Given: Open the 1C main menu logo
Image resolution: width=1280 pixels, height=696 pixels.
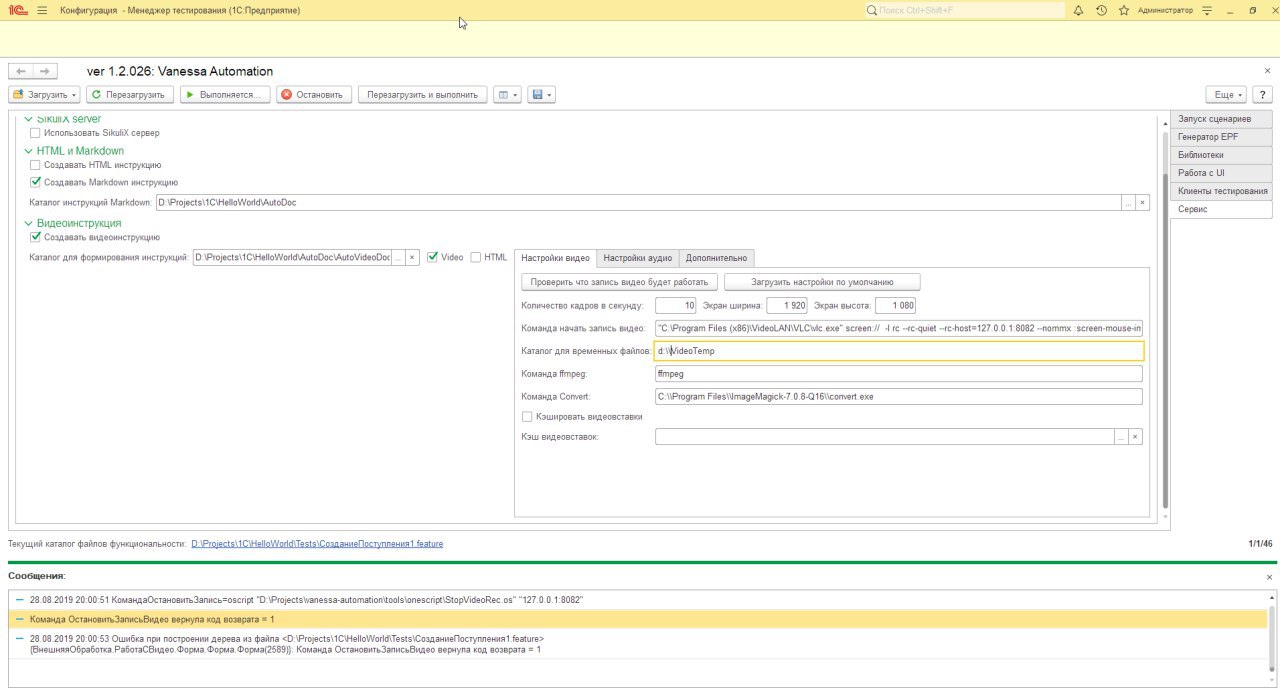Looking at the screenshot, I should [18, 10].
